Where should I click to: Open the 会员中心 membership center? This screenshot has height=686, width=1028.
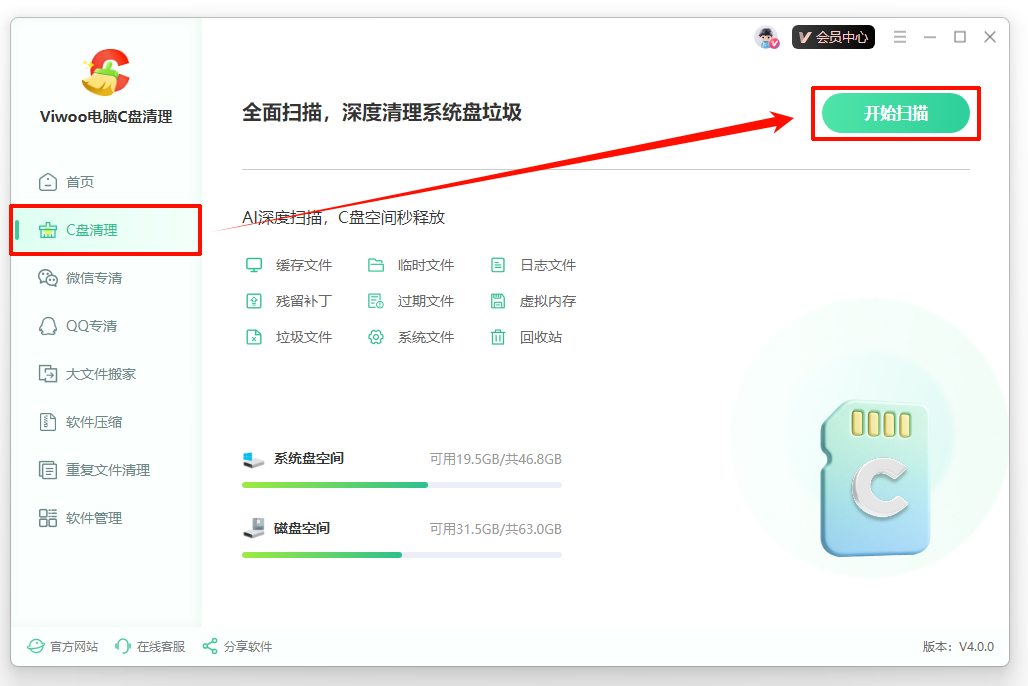pyautogui.click(x=833, y=36)
